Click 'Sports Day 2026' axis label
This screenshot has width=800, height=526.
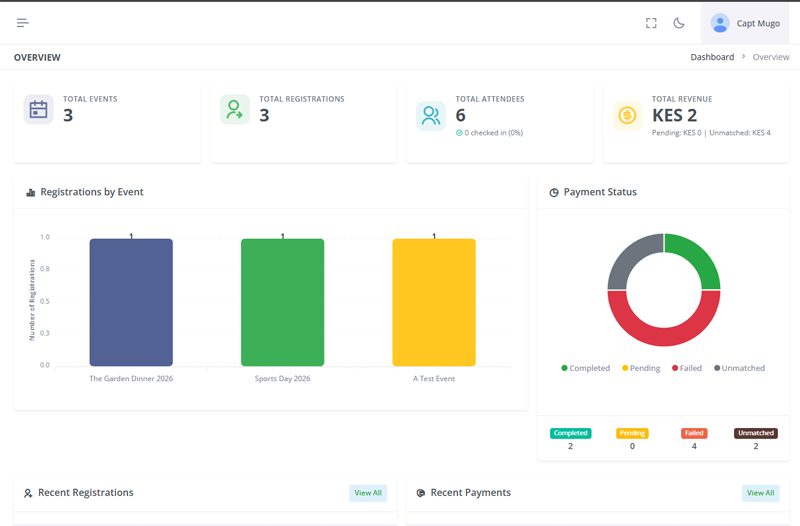click(x=283, y=379)
